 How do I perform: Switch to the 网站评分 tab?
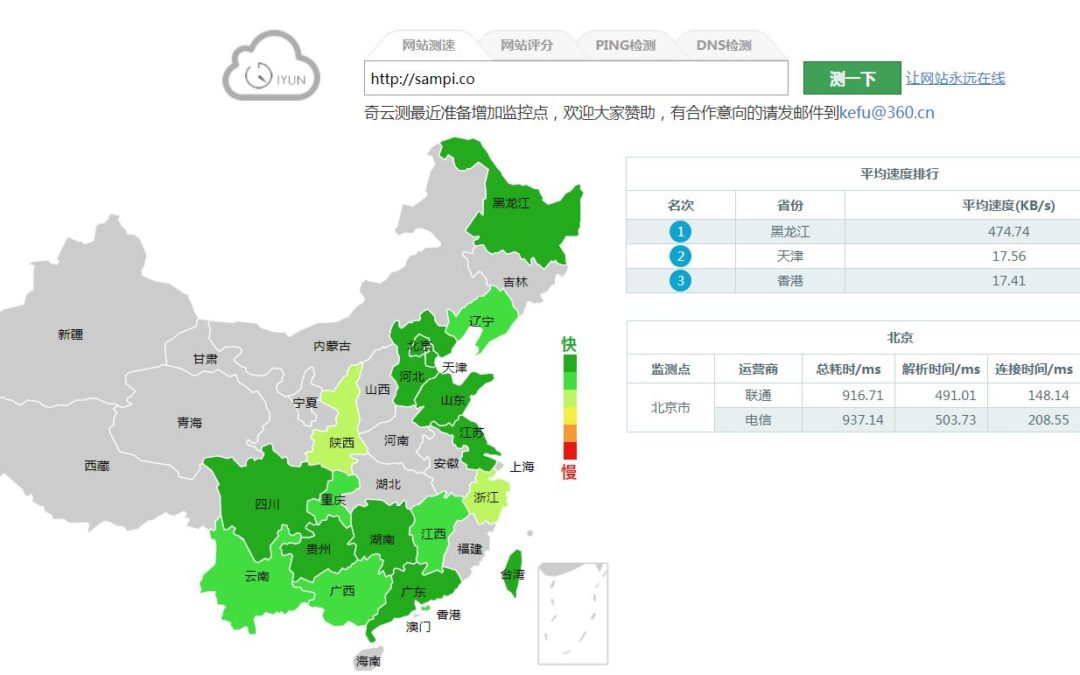[x=526, y=45]
